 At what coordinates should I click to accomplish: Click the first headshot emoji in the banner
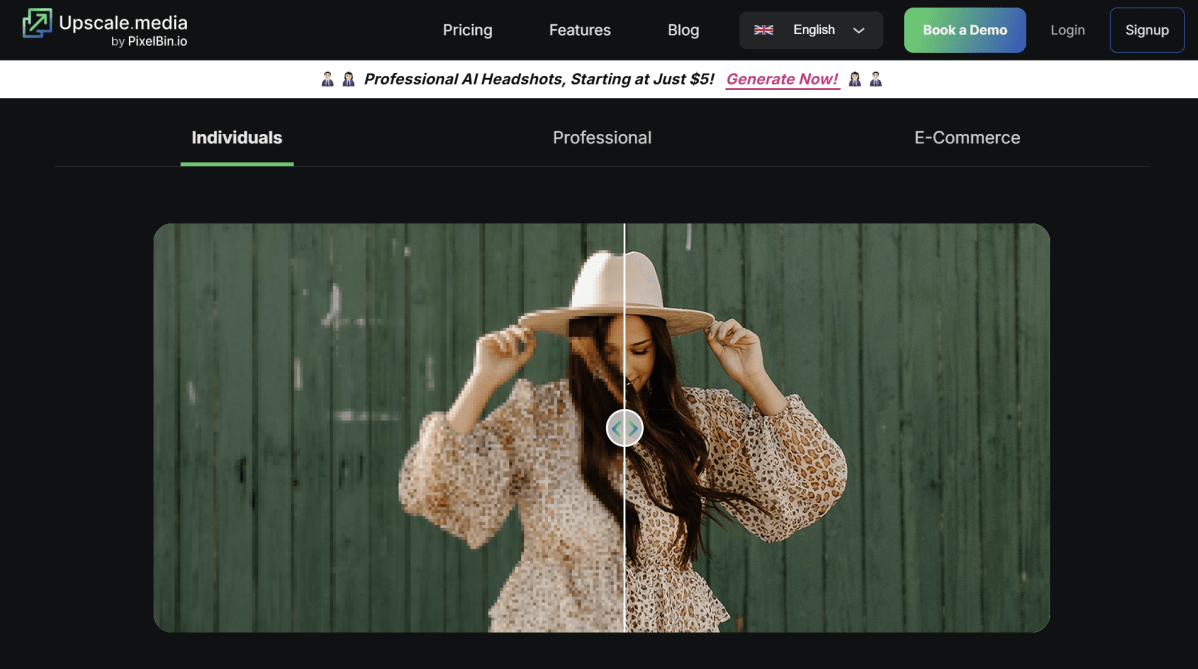(x=327, y=79)
